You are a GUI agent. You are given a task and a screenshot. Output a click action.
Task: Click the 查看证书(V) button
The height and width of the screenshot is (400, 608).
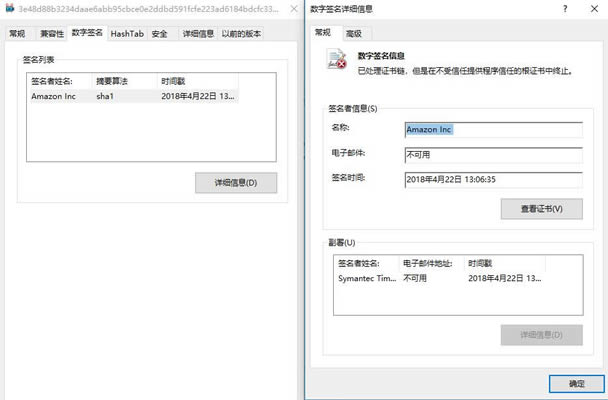[x=540, y=209]
